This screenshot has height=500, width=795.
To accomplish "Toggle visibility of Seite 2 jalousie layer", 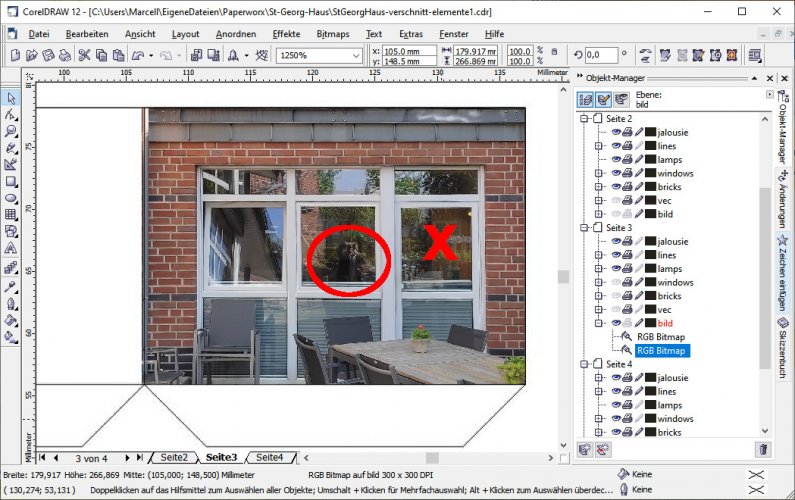I will coord(616,132).
